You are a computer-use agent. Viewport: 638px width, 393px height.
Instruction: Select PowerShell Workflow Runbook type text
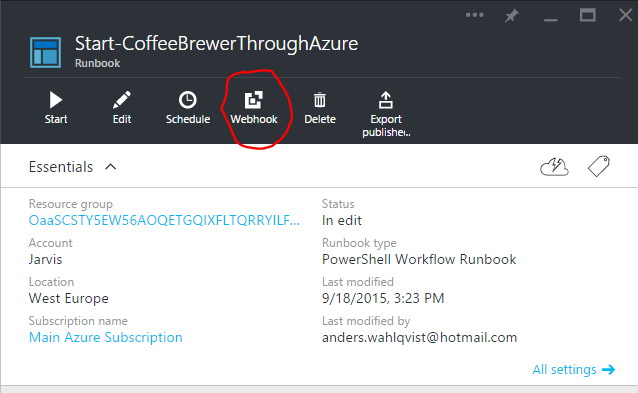pyautogui.click(x=419, y=259)
